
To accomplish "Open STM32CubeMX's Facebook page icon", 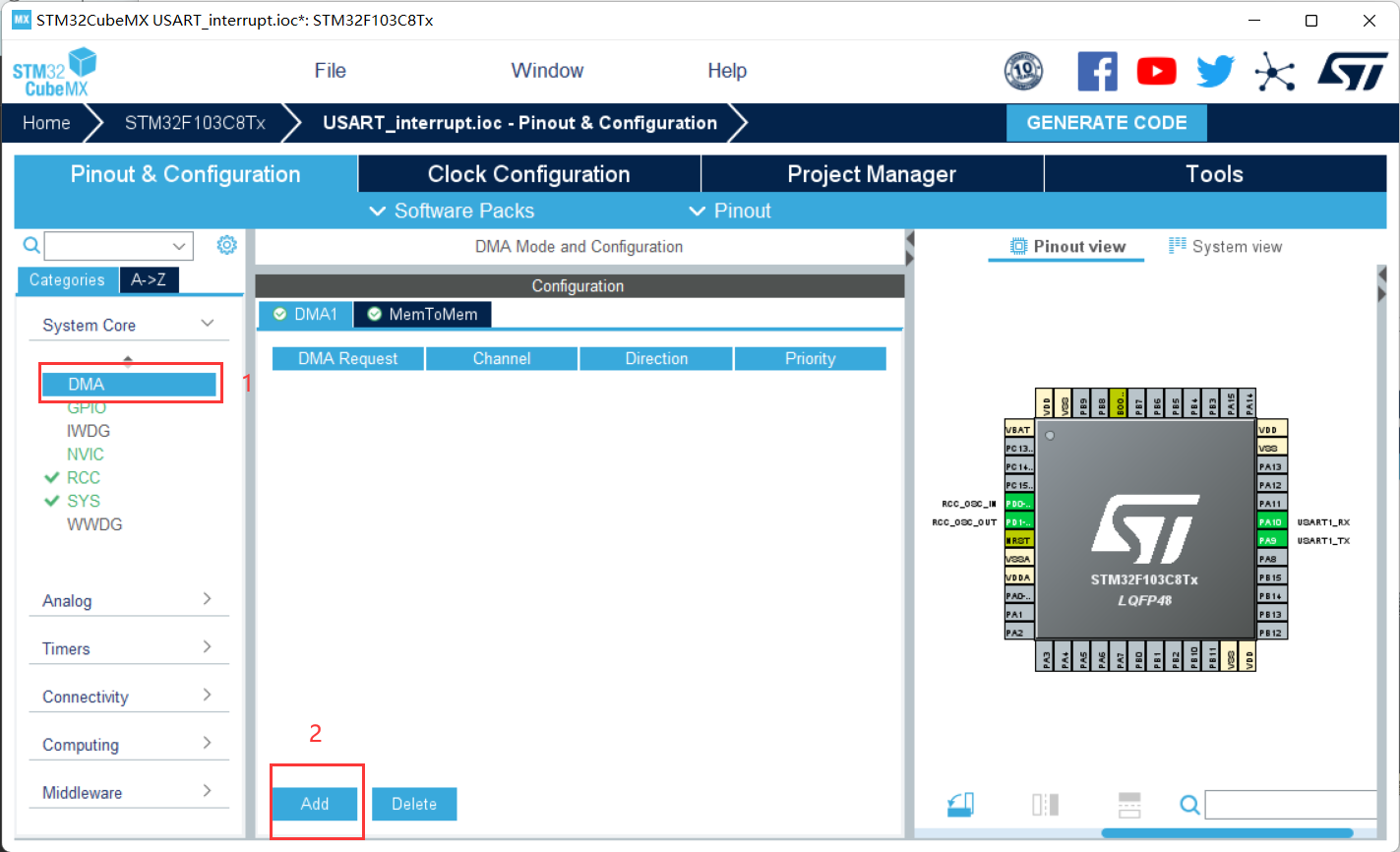I will (1097, 71).
